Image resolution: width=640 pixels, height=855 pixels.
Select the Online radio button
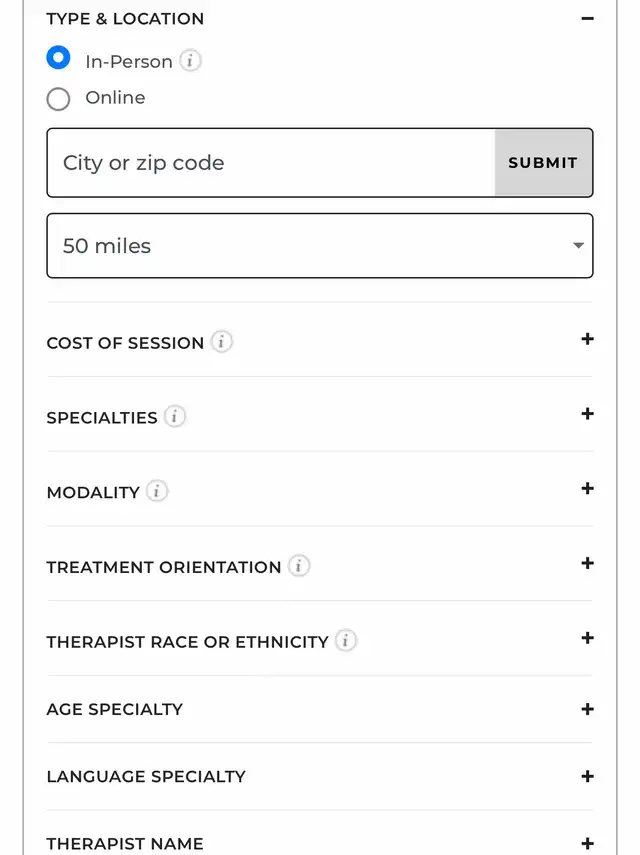(x=58, y=99)
